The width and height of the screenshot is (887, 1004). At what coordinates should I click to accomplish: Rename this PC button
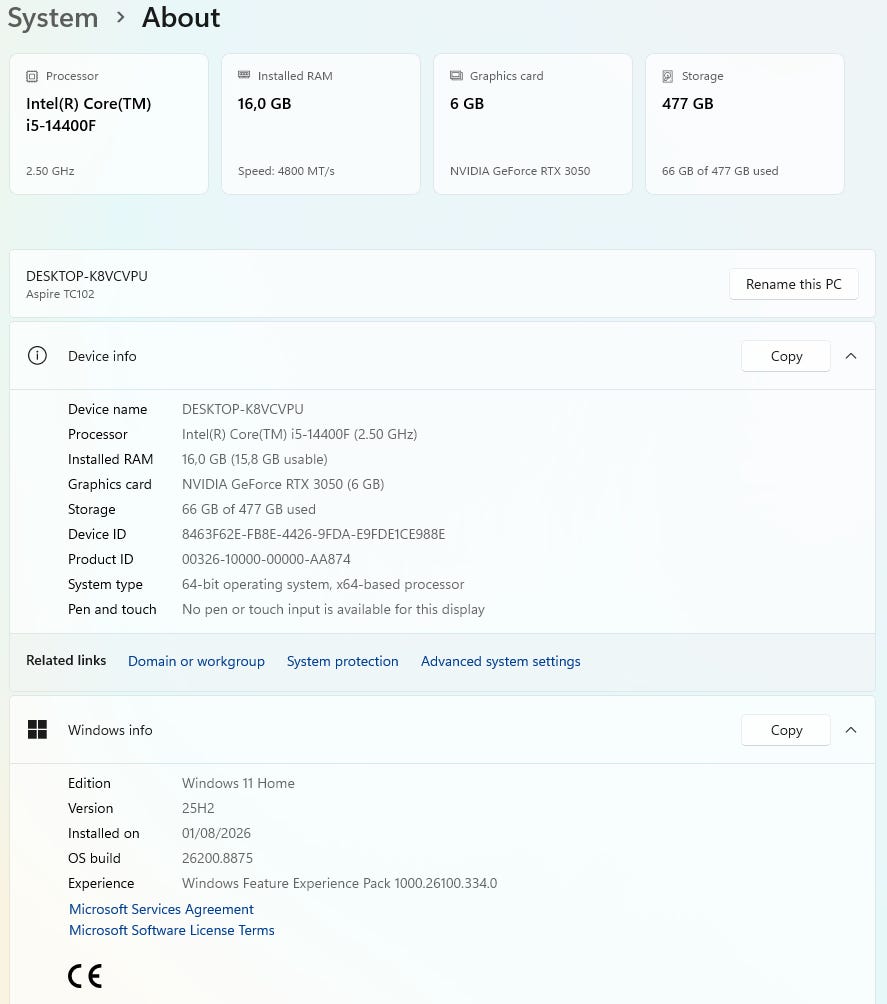click(x=793, y=284)
